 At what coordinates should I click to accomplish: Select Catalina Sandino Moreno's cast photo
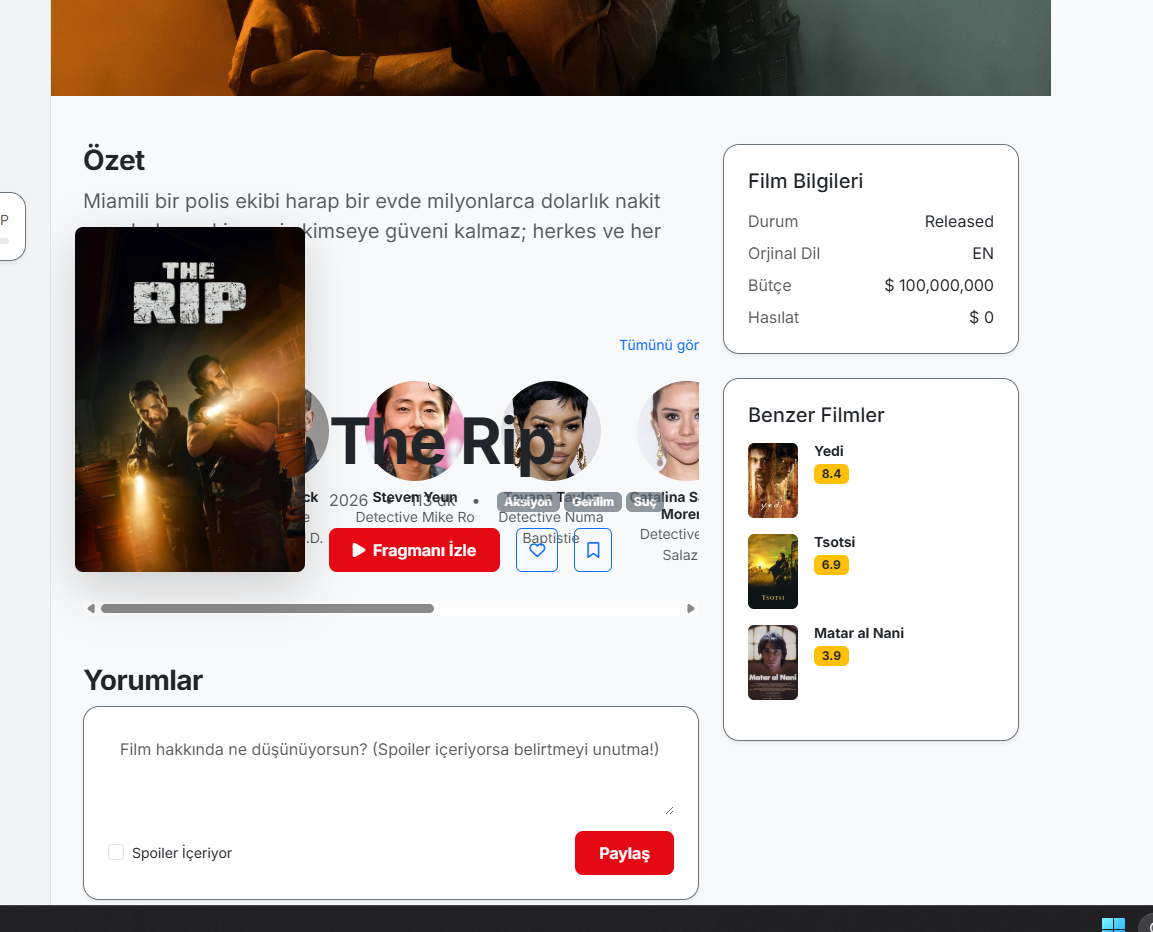(668, 430)
